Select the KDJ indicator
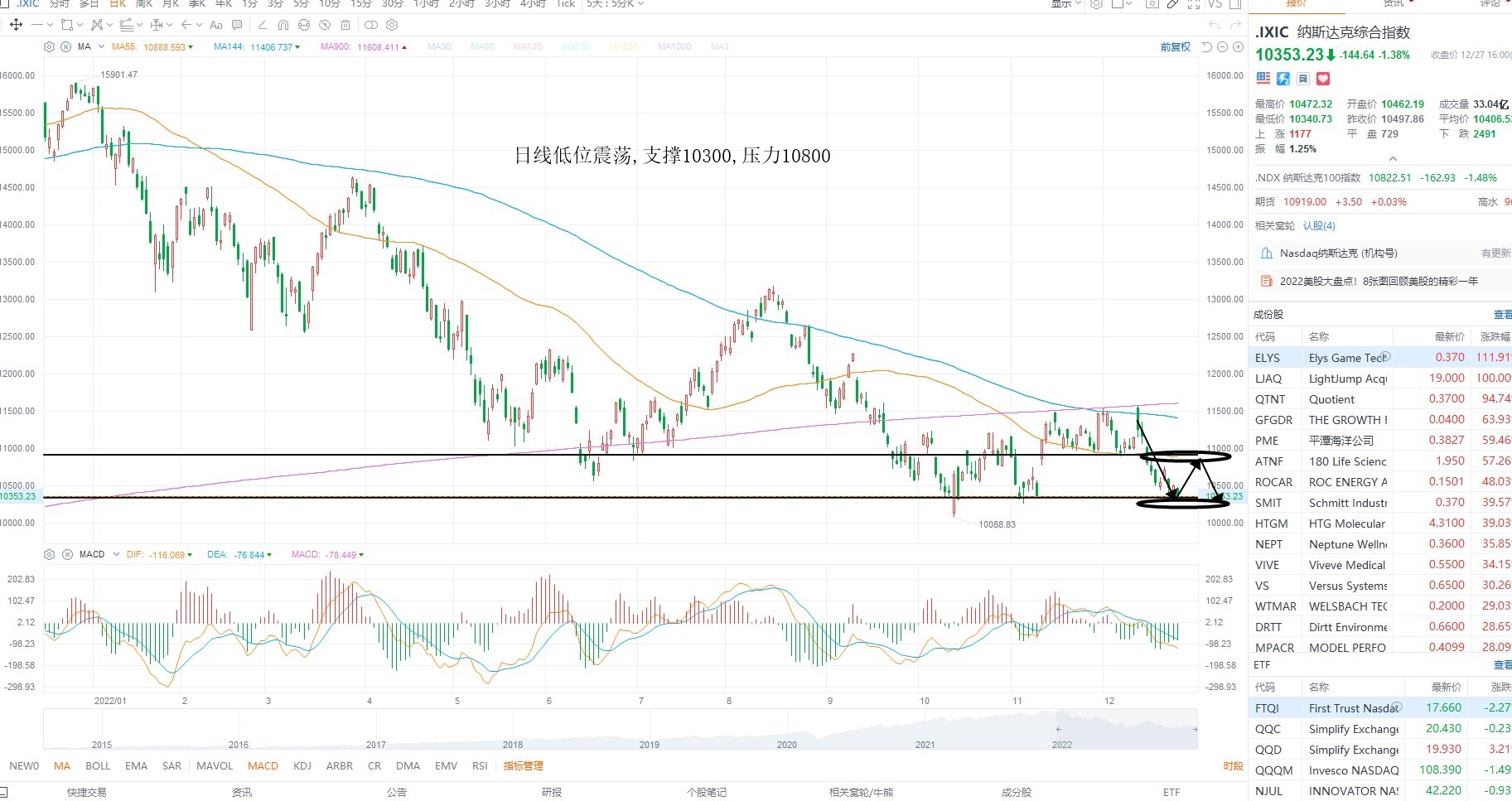This screenshot has width=1512, height=801. click(302, 766)
